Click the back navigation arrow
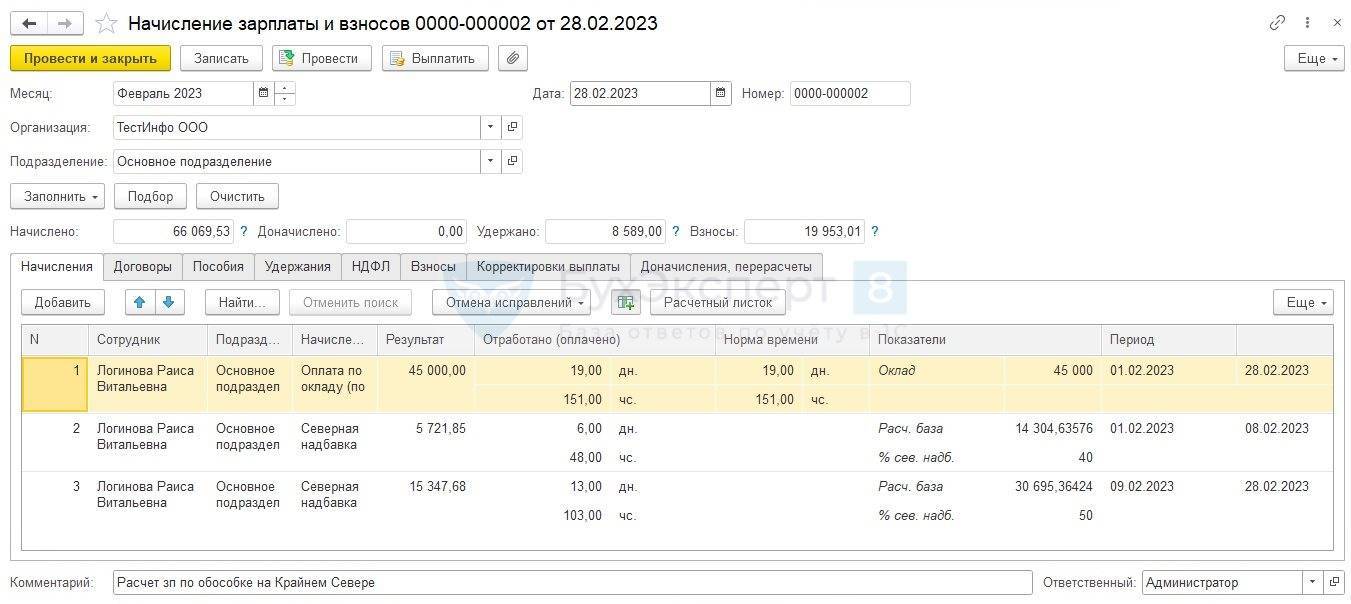This screenshot has width=1351, height=604. (x=29, y=23)
